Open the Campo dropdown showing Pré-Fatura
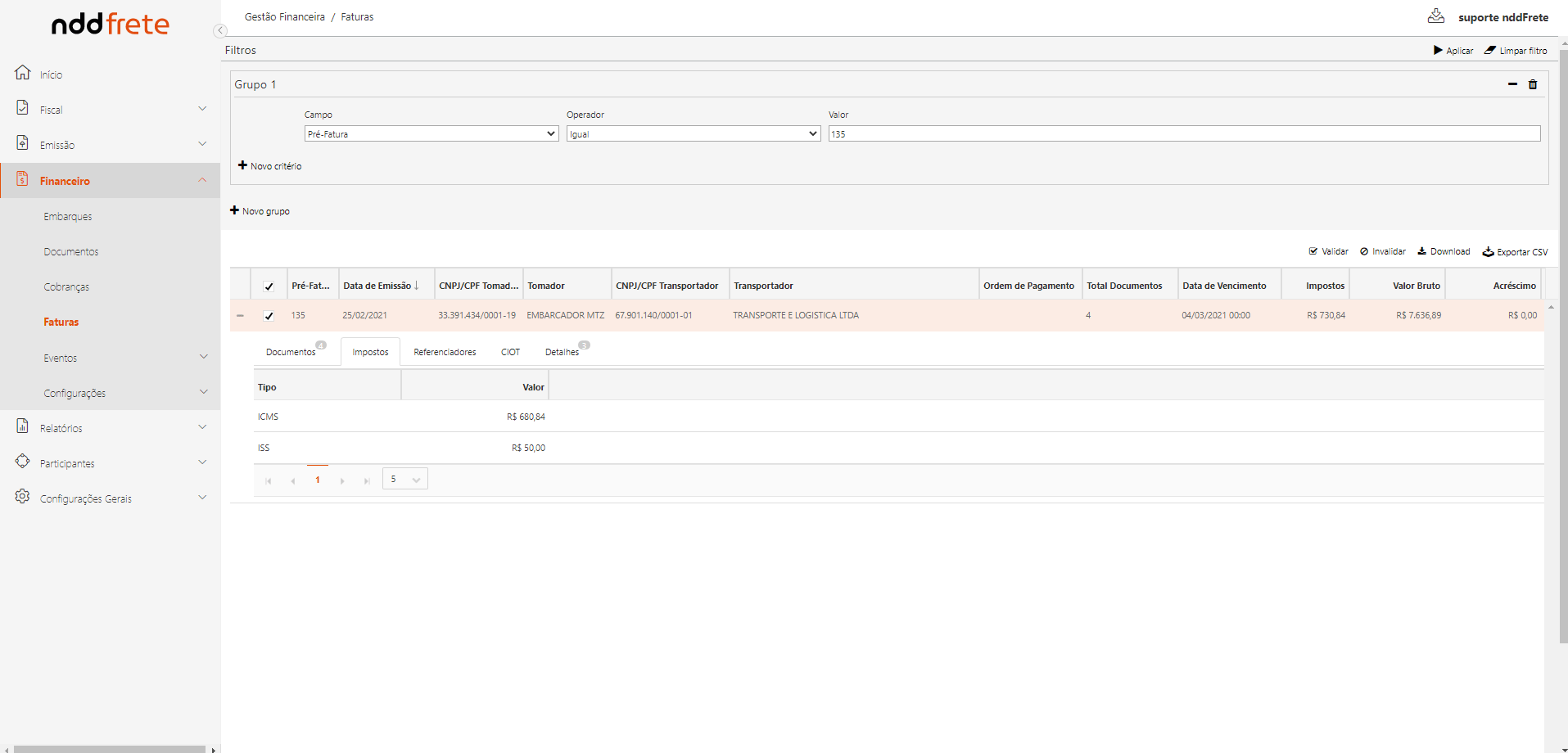The image size is (1568, 753). point(431,134)
